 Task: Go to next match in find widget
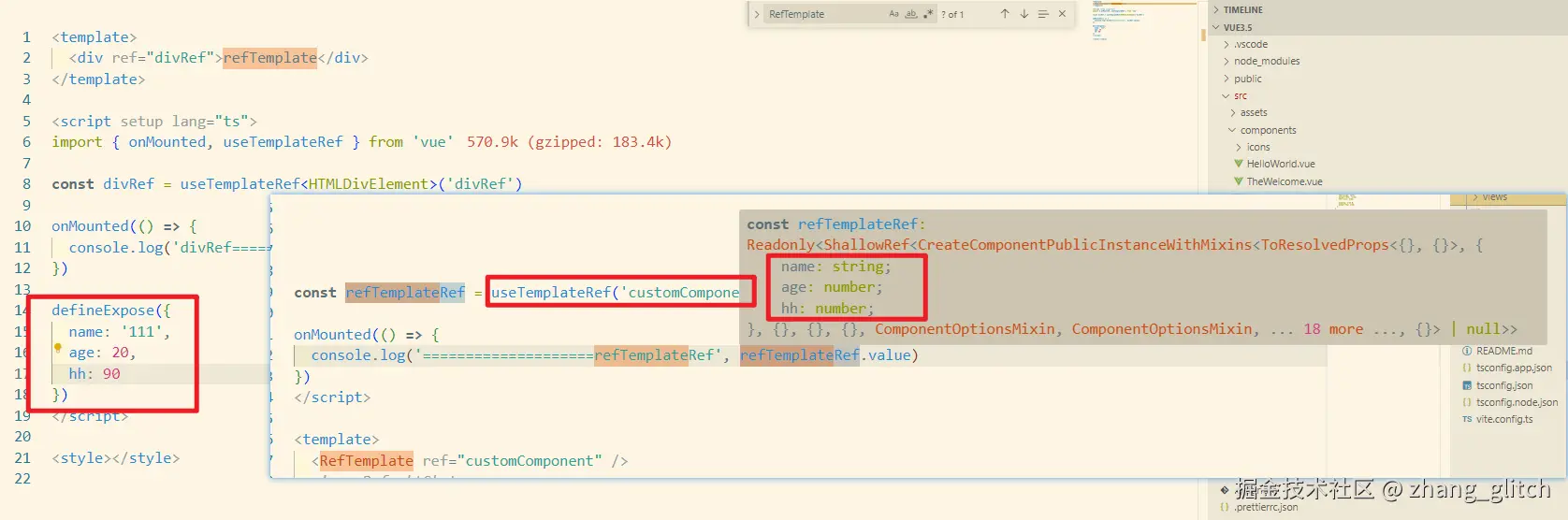[1024, 14]
